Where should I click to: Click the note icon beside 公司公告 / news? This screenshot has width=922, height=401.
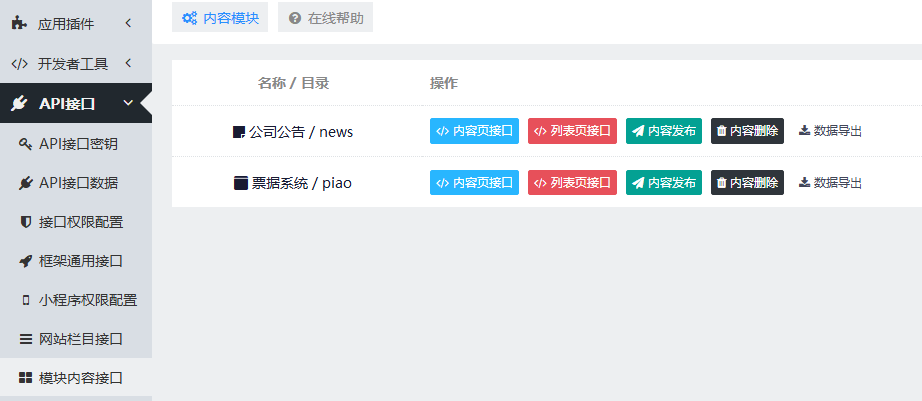(x=238, y=131)
